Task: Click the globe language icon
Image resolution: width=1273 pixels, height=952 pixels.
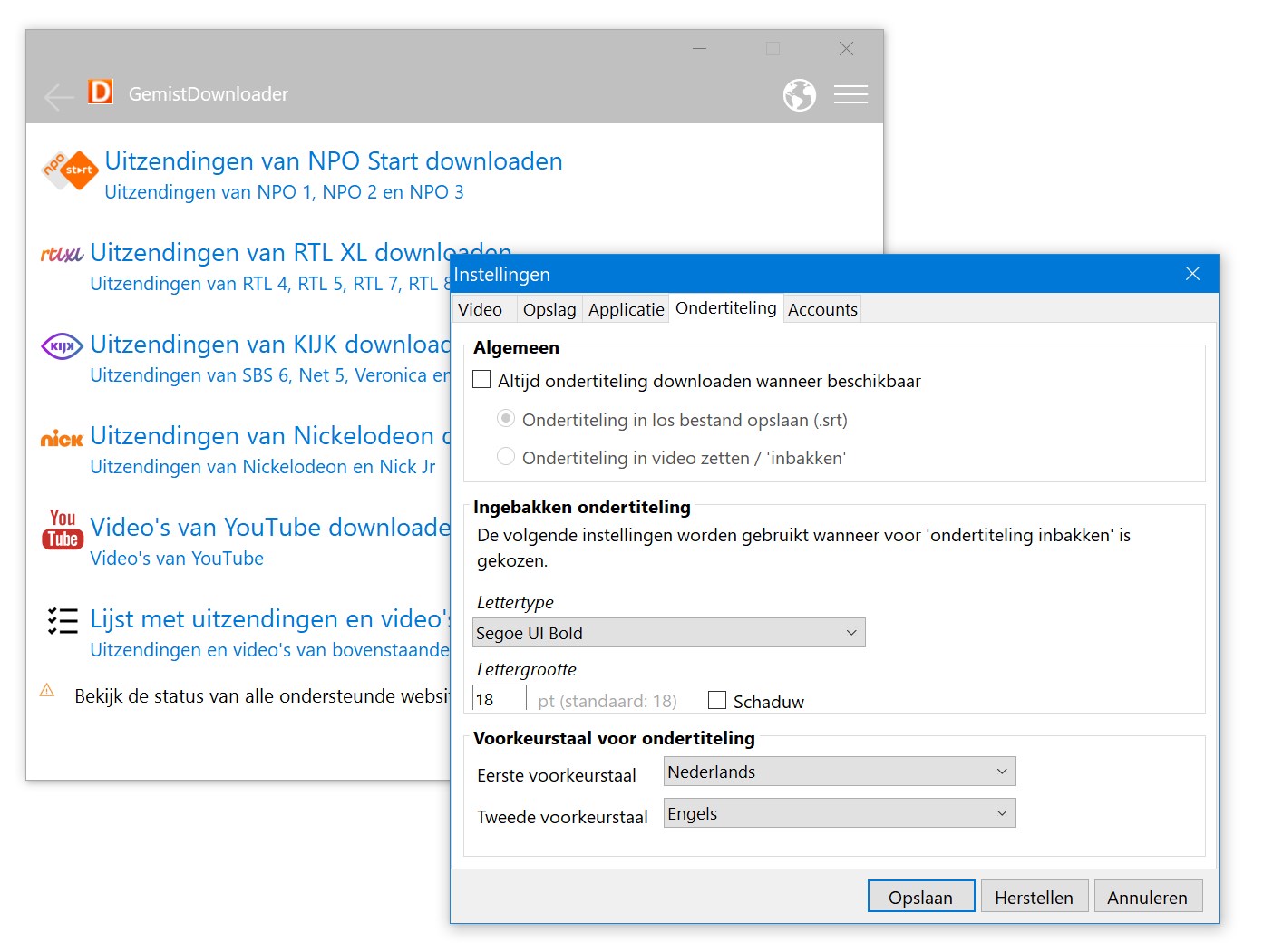Action: [x=799, y=94]
